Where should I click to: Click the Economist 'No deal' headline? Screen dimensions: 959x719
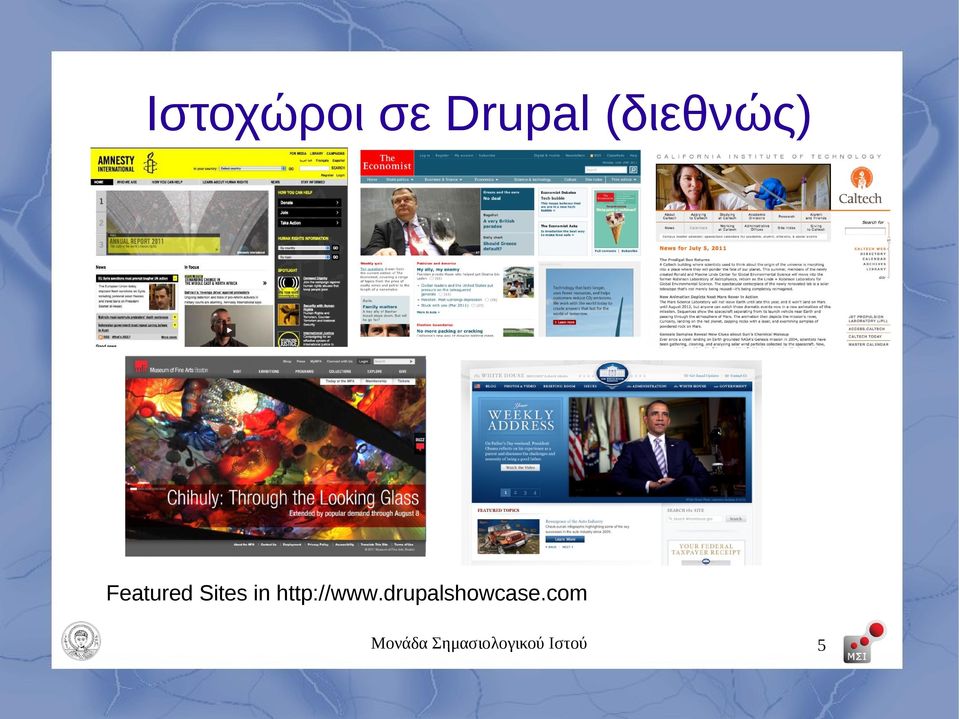[x=493, y=199]
